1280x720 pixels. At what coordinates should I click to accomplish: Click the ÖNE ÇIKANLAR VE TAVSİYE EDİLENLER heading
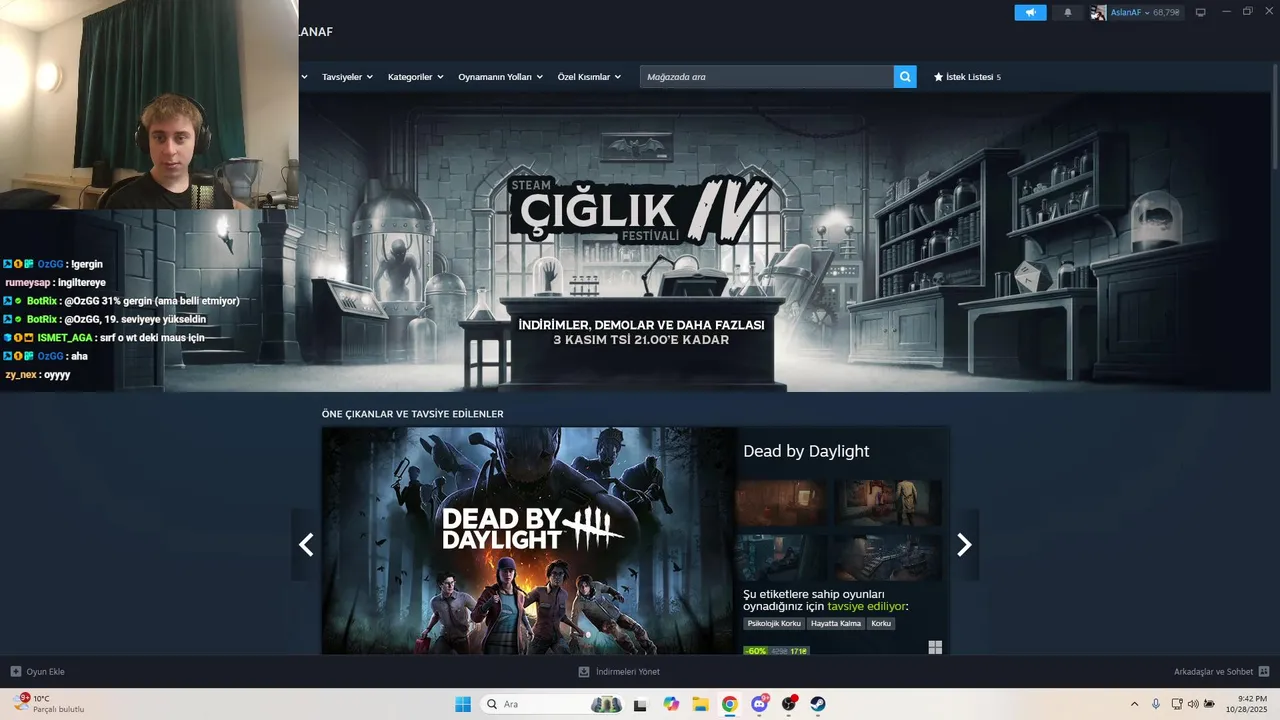point(412,414)
